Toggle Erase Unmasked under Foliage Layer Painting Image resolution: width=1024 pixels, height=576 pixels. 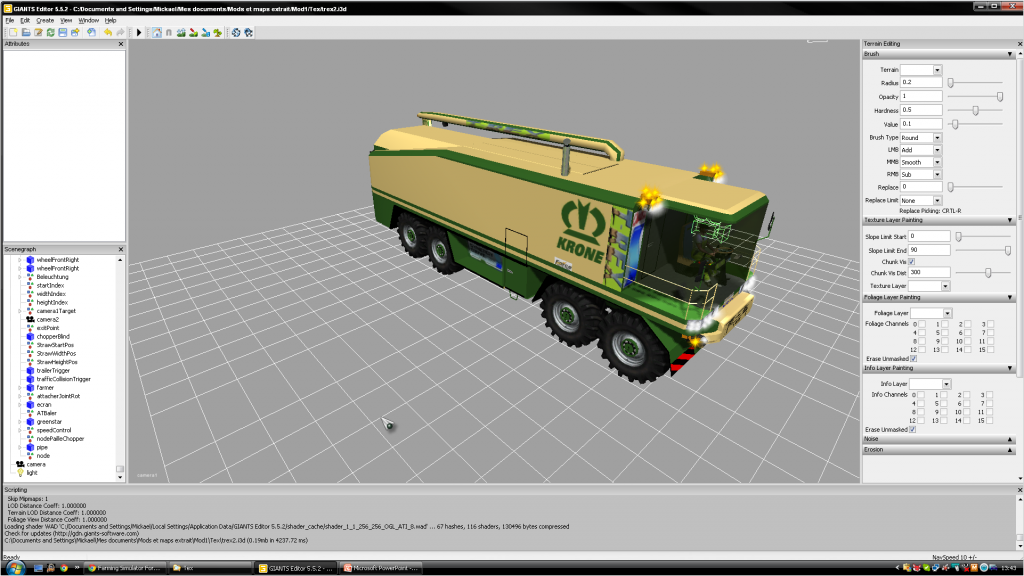(x=914, y=358)
